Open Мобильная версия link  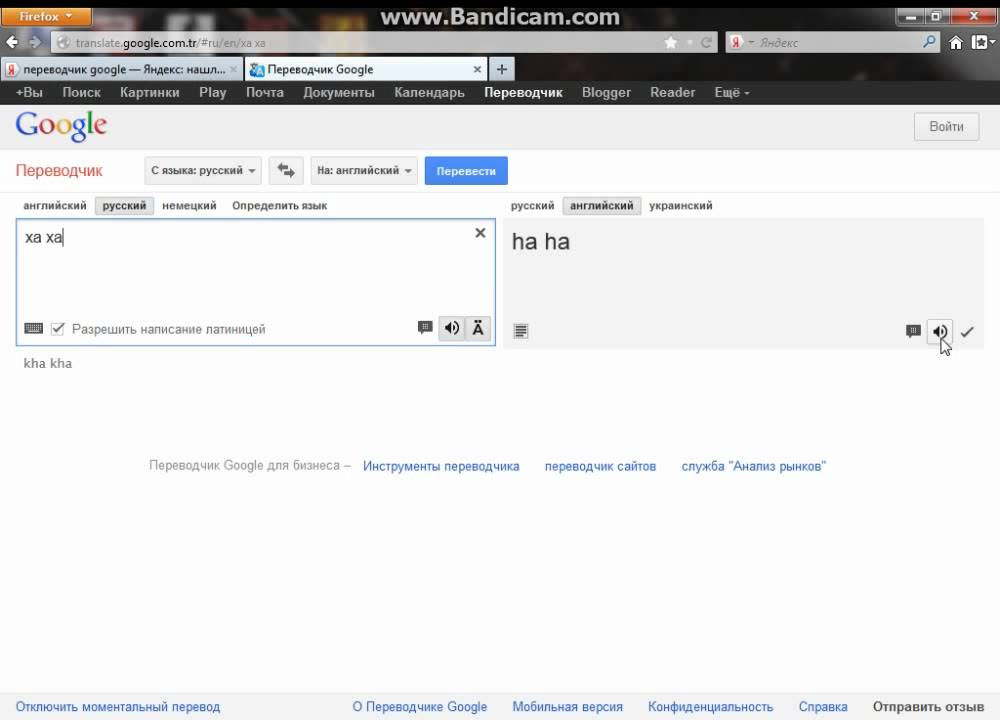tap(568, 707)
